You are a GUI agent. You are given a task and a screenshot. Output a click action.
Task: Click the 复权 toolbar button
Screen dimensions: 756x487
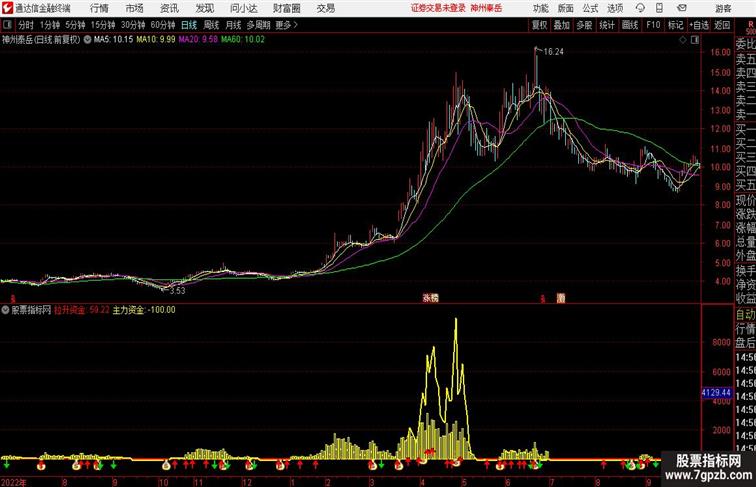pyautogui.click(x=539, y=25)
